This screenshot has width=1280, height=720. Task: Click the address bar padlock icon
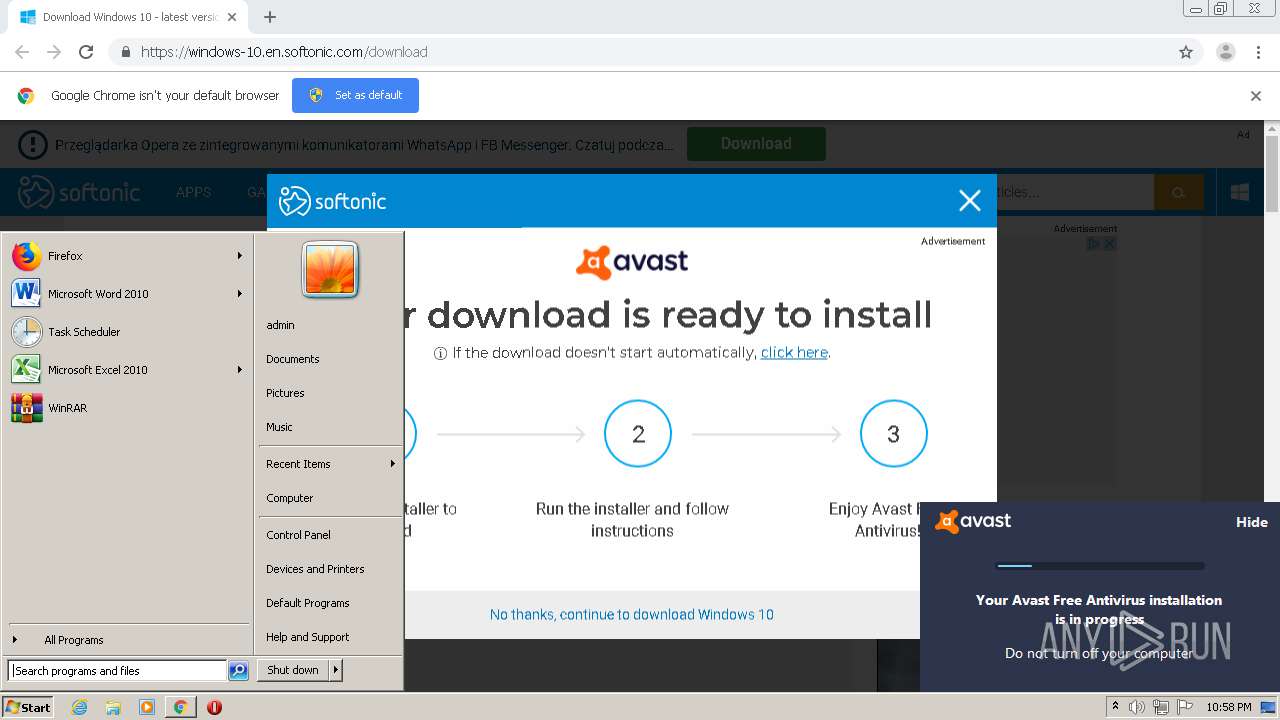(125, 52)
